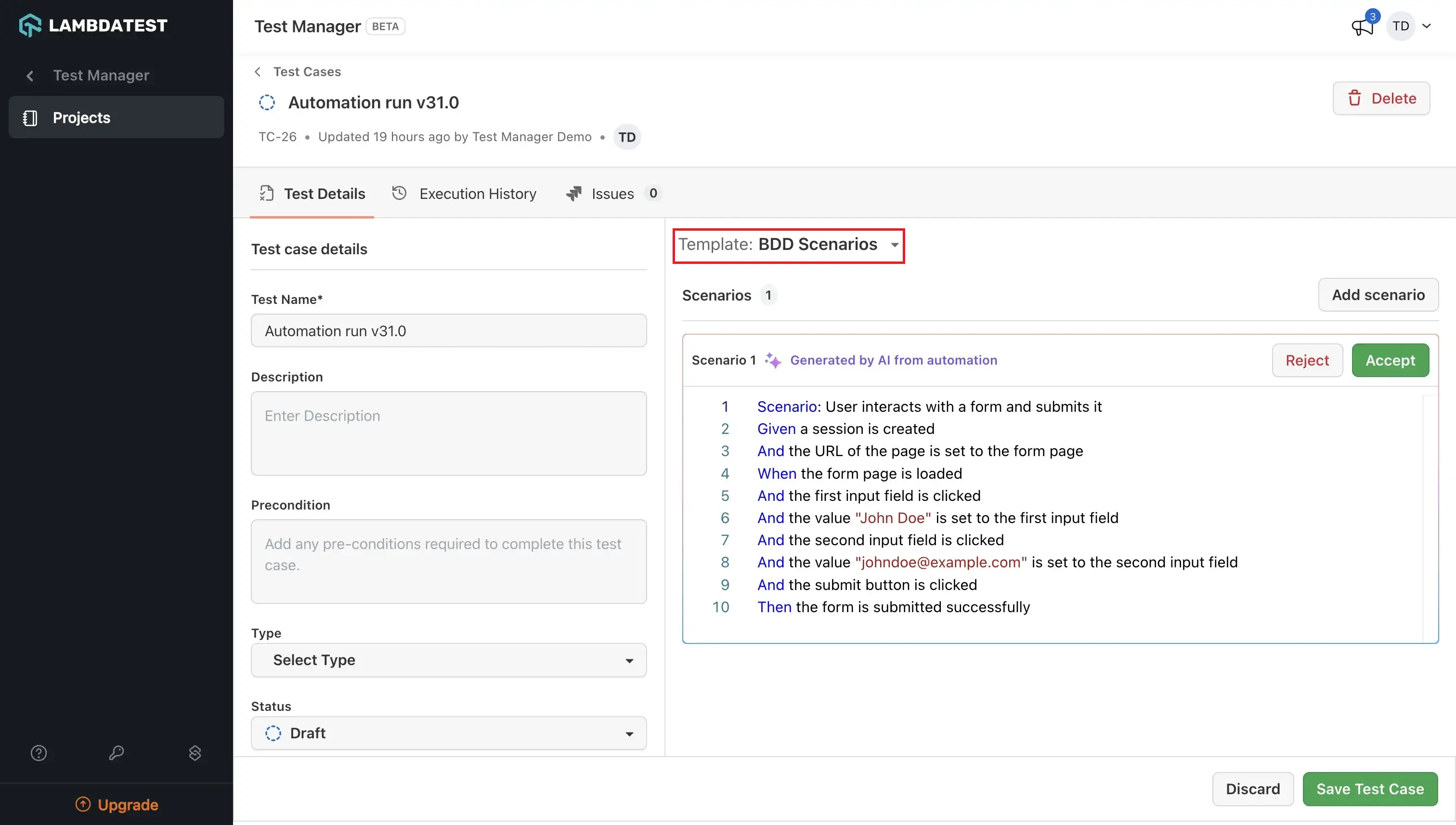The width and height of the screenshot is (1456, 825).
Task: Click Upgrade at sidebar bottom
Action: click(117, 805)
